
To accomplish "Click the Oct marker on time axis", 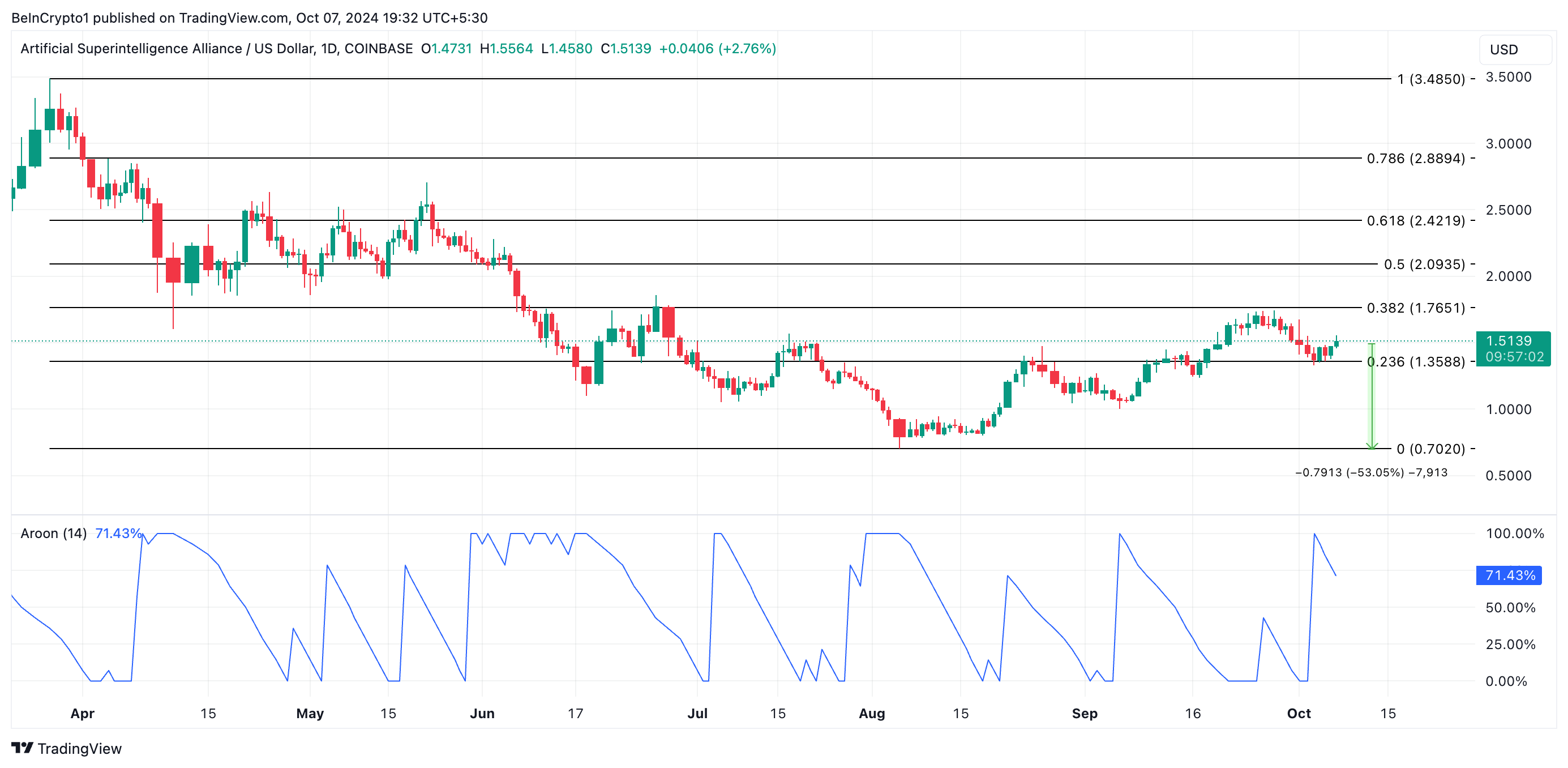I will click(1299, 713).
